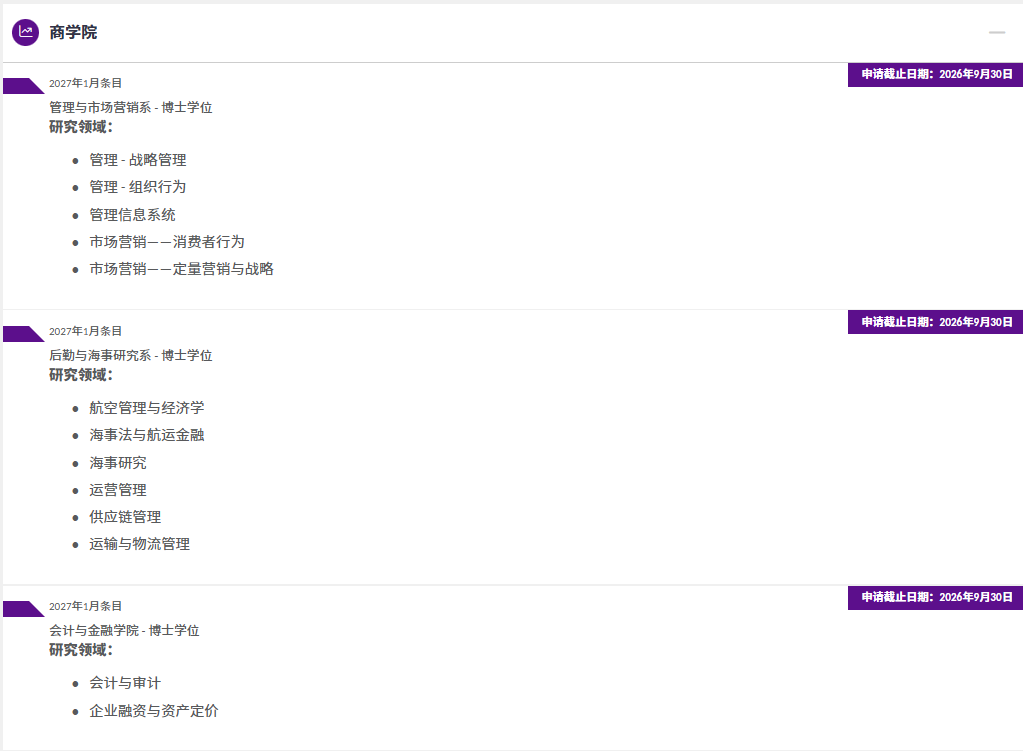This screenshot has width=1023, height=751.
Task: Click purple flag marker beside 管理与市场营销系
Action: pos(22,86)
